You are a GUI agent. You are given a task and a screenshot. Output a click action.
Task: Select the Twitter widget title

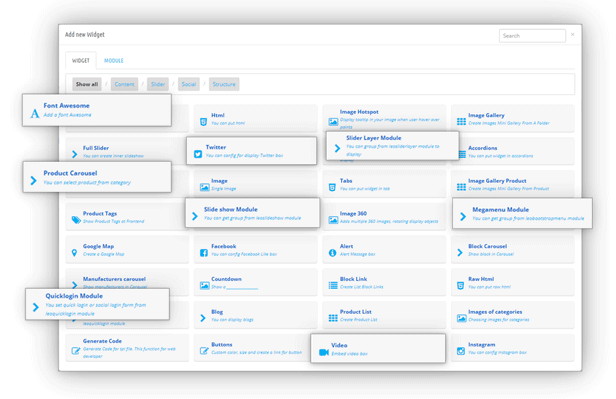point(216,147)
